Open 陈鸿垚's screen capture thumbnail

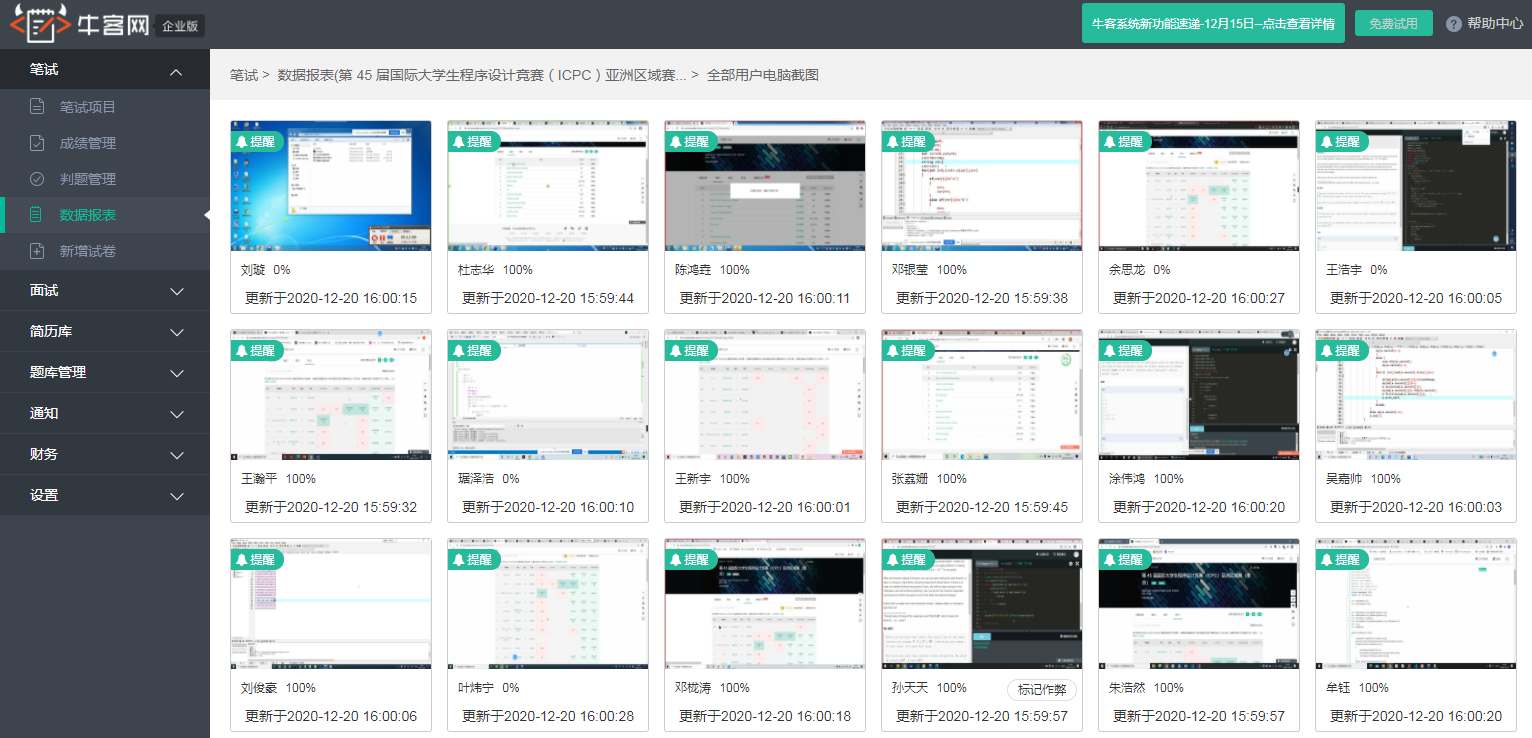[765, 186]
